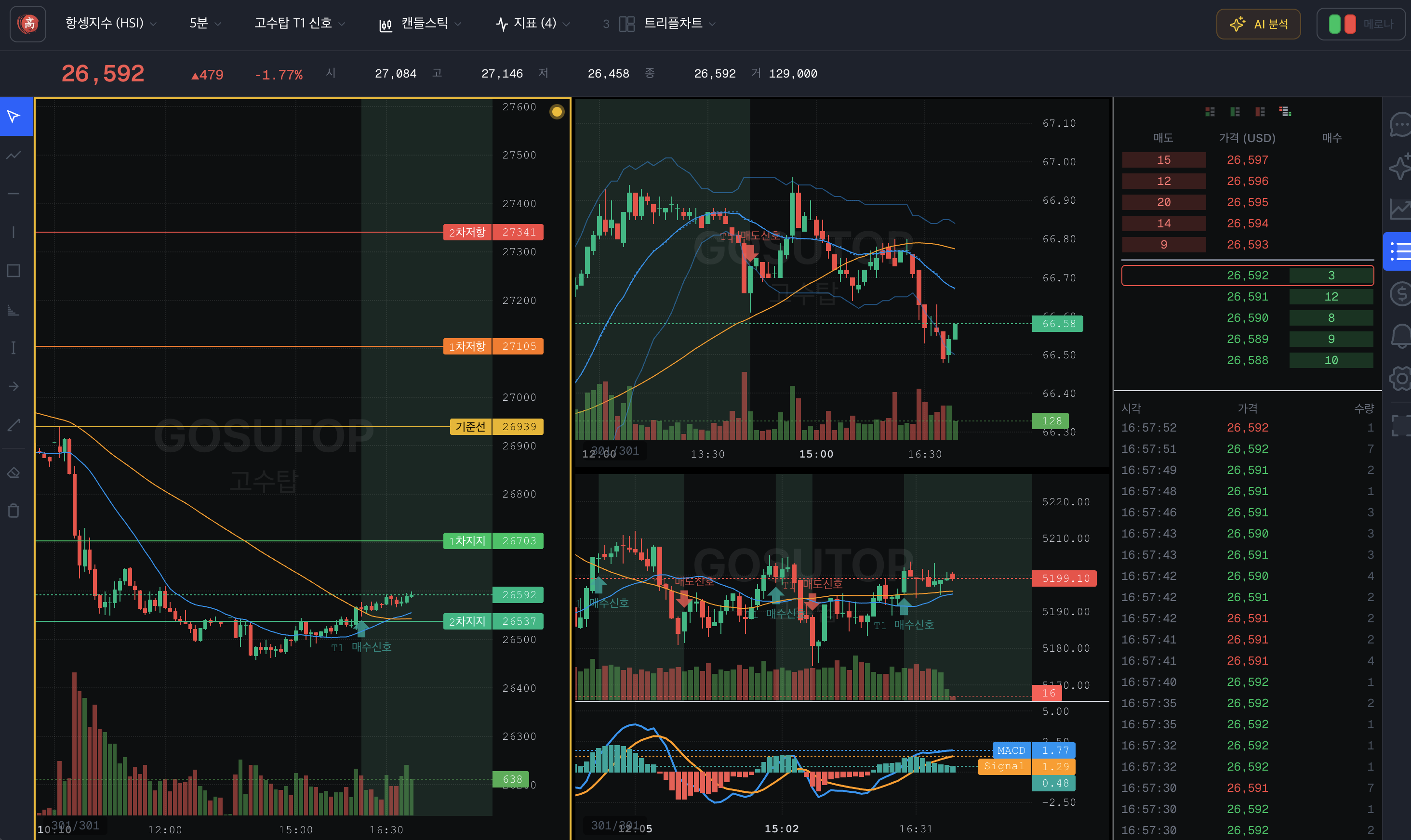The image size is (1411, 840).
Task: Open the 지표 (4) indicators menu
Action: coord(533,23)
